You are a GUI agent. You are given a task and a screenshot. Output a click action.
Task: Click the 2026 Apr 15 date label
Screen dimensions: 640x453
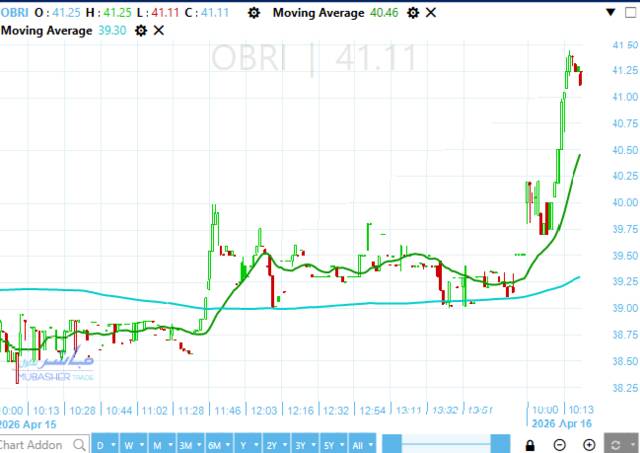(x=28, y=424)
